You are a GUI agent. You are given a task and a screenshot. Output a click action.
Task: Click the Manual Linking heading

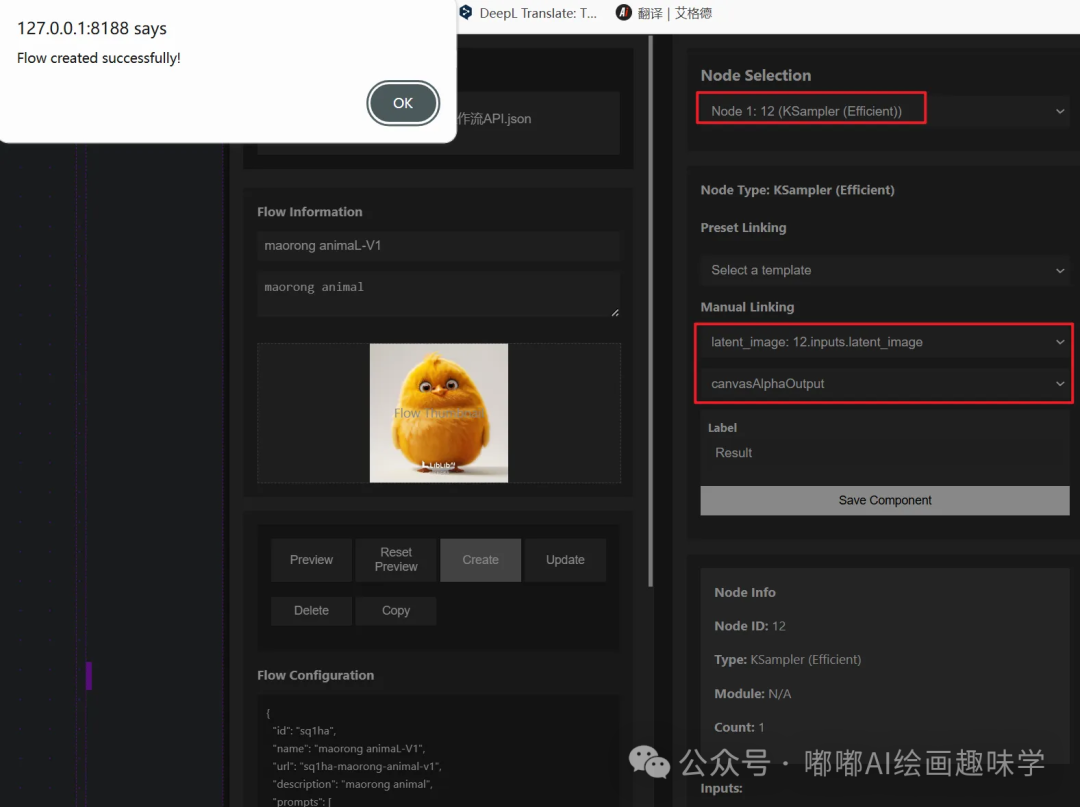click(747, 307)
